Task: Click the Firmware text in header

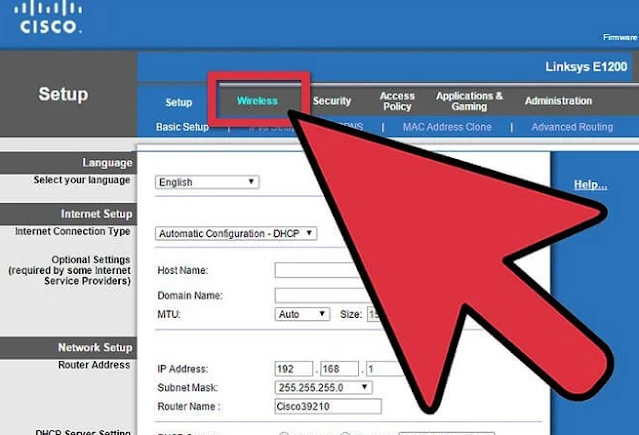Action: (x=620, y=38)
